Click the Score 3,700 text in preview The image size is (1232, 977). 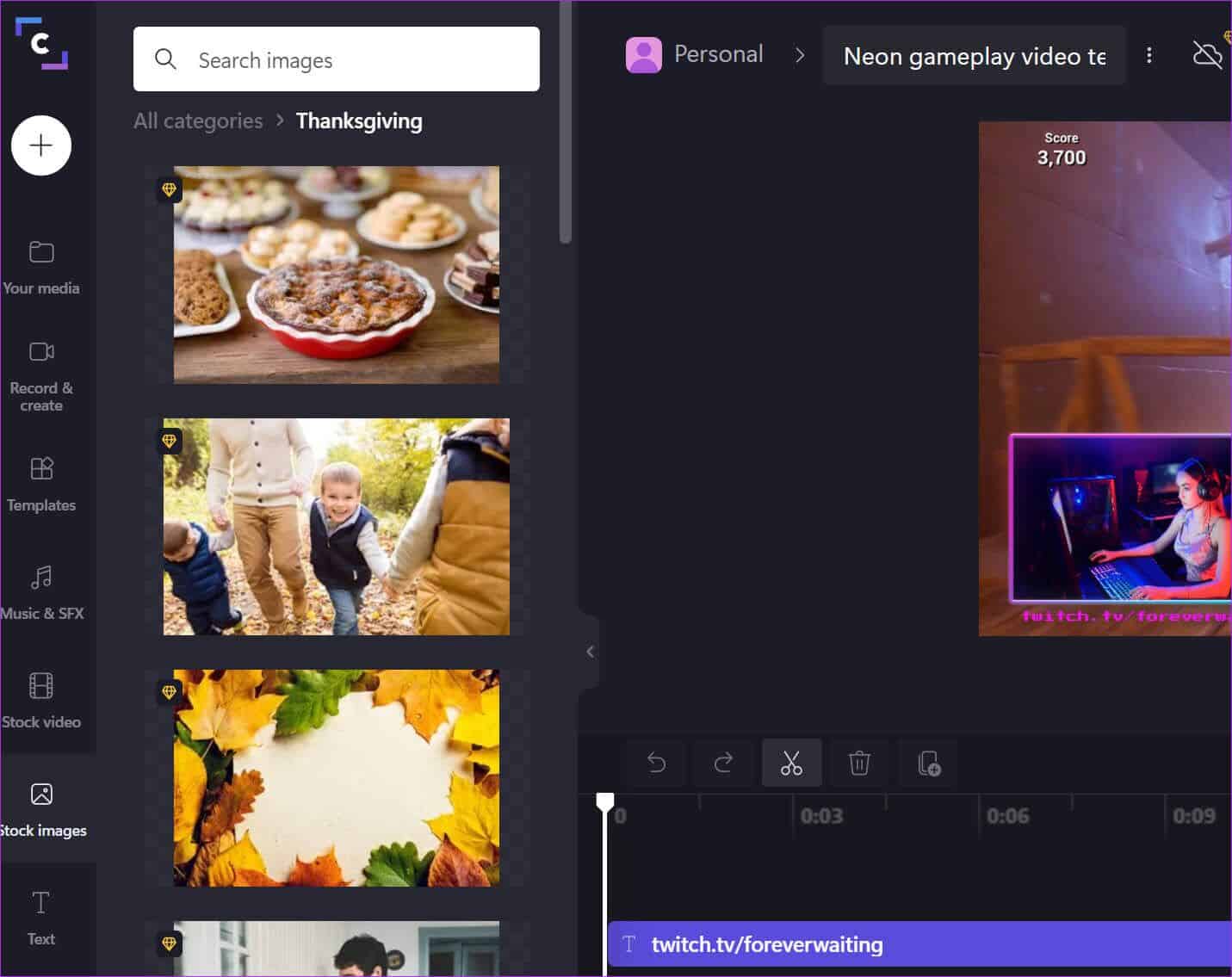(1062, 150)
